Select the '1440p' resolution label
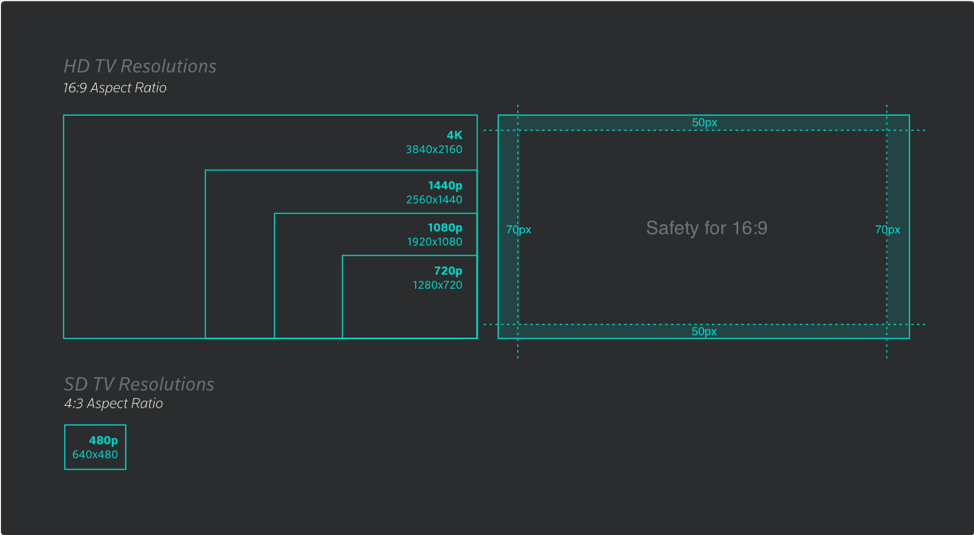The width and height of the screenshot is (974, 535). (x=445, y=186)
